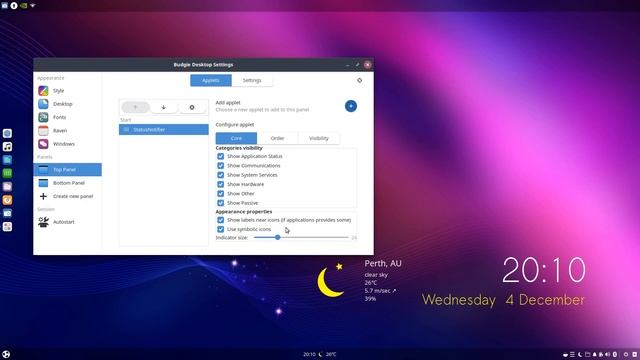Toggle Show Hardware checkbox
640x360 pixels.
220,184
